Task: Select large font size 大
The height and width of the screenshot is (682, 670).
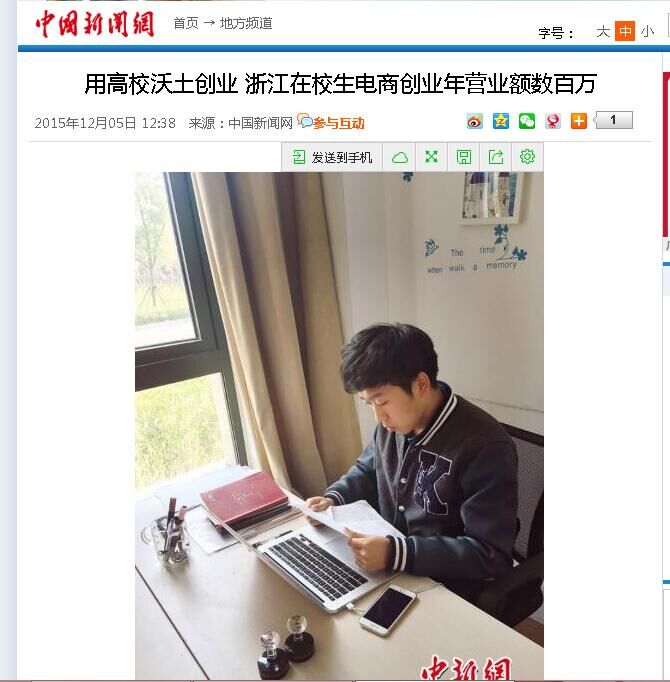Action: (x=603, y=31)
